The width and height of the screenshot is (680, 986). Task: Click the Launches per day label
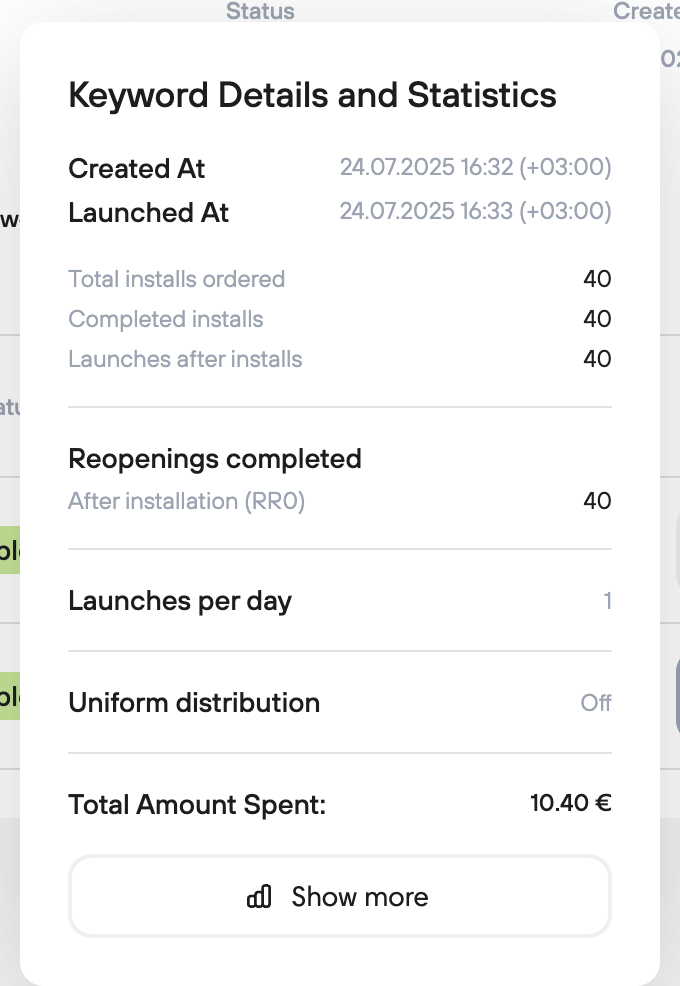click(180, 601)
